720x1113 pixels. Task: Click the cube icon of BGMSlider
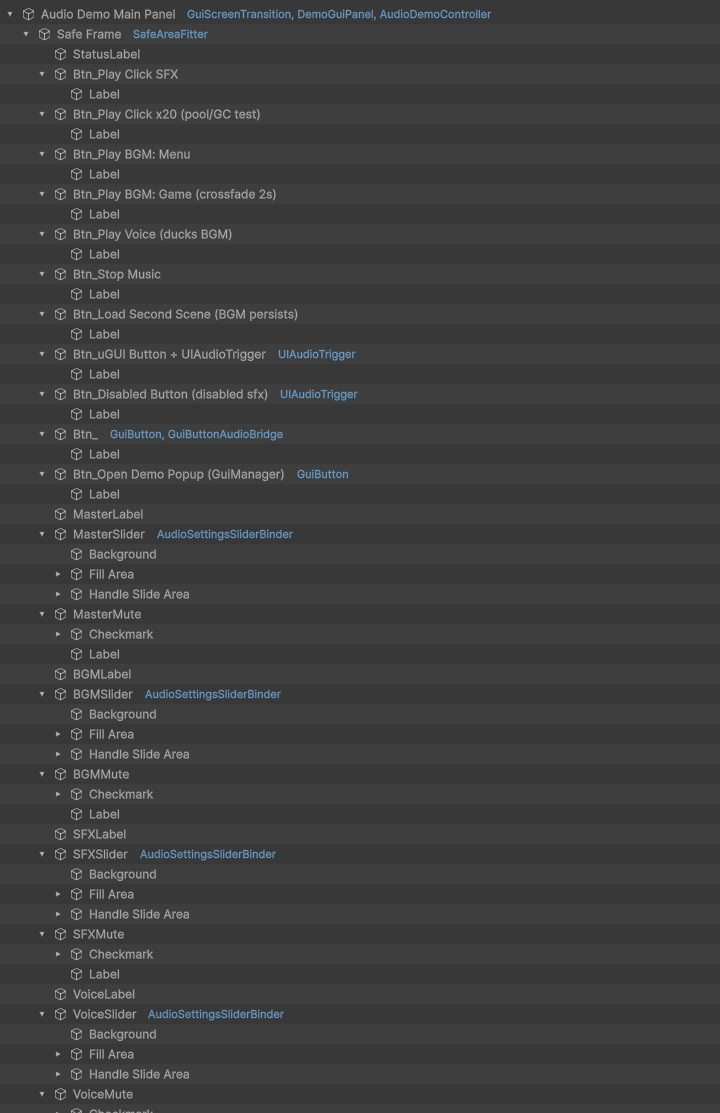coord(60,694)
